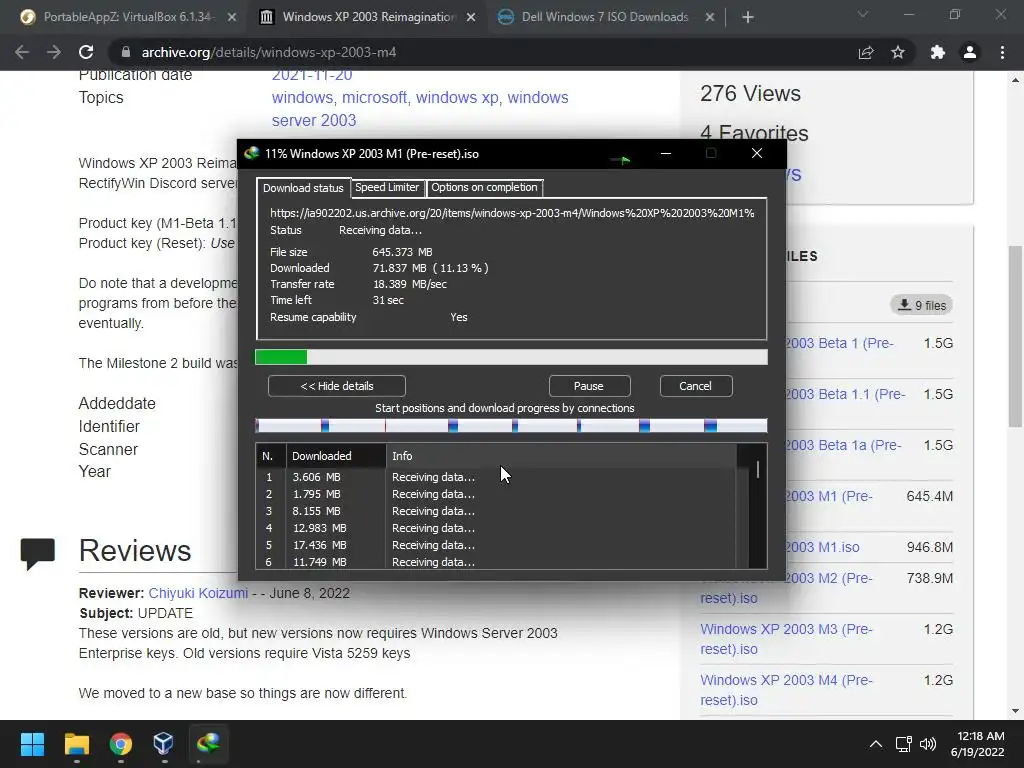1024x768 pixels.
Task: Open the clock showing 12:18 AM
Action: click(x=978, y=744)
